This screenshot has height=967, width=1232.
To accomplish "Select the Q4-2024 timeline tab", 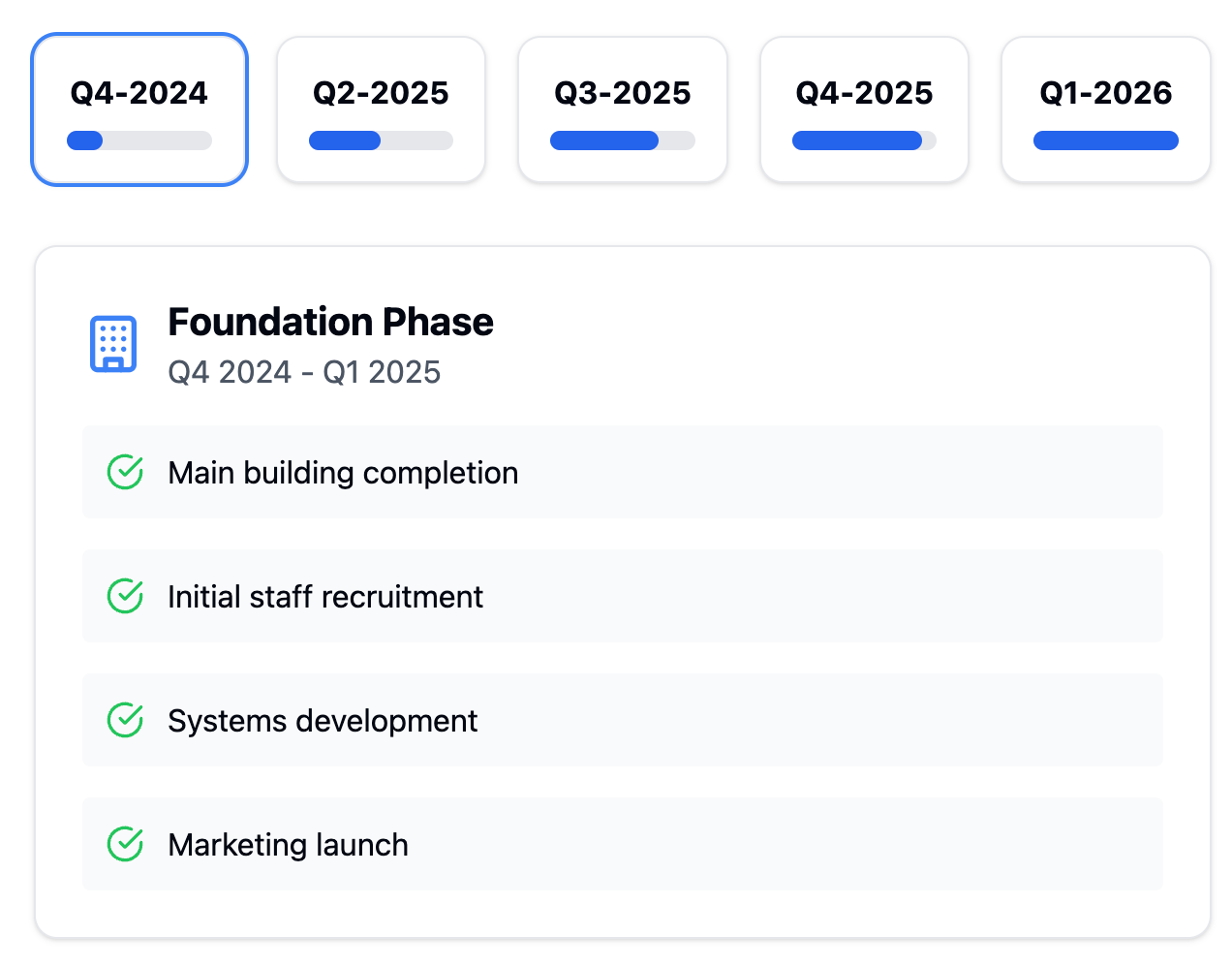I will click(x=139, y=109).
